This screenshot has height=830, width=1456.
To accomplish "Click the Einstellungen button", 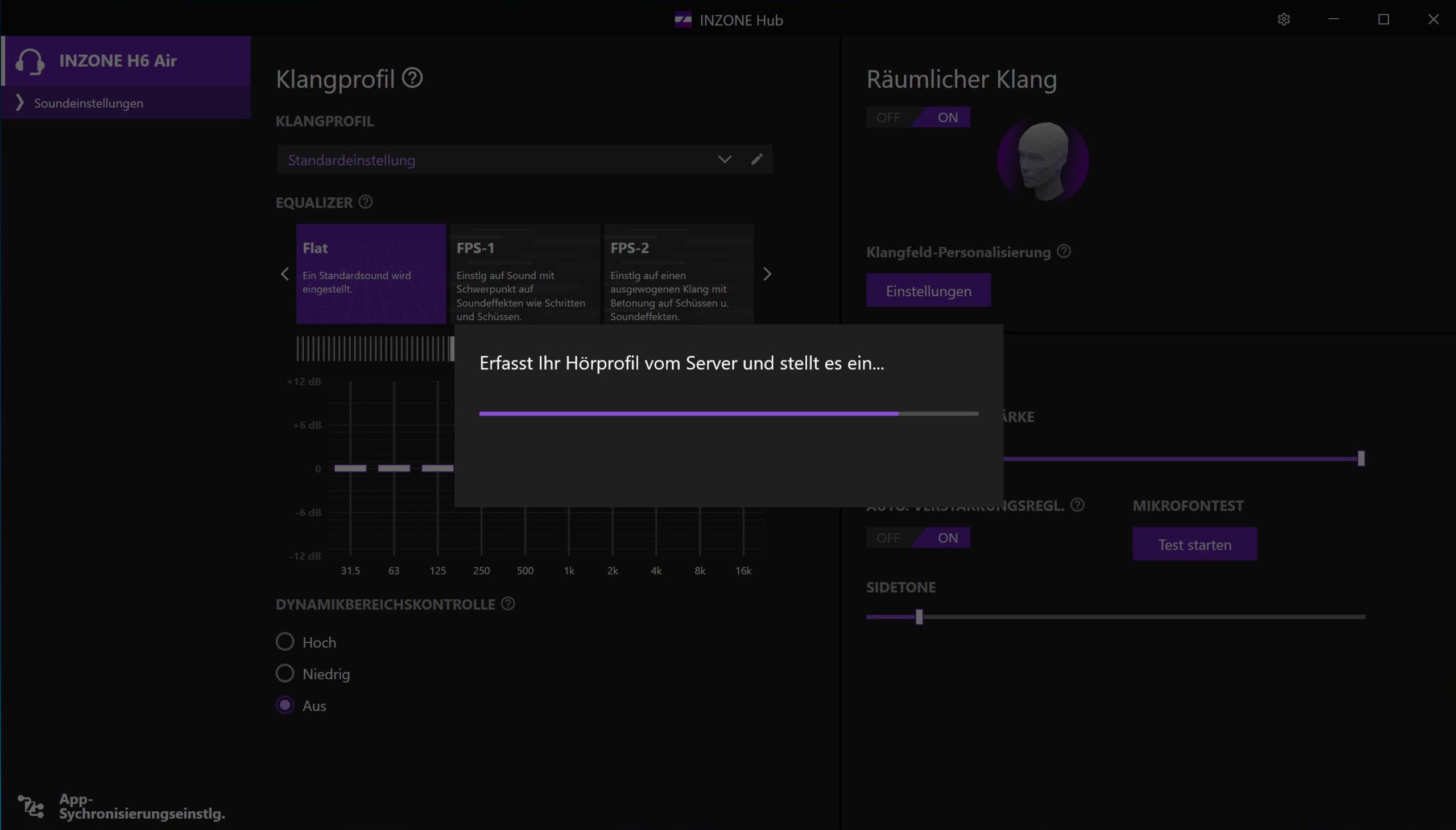I will click(928, 290).
